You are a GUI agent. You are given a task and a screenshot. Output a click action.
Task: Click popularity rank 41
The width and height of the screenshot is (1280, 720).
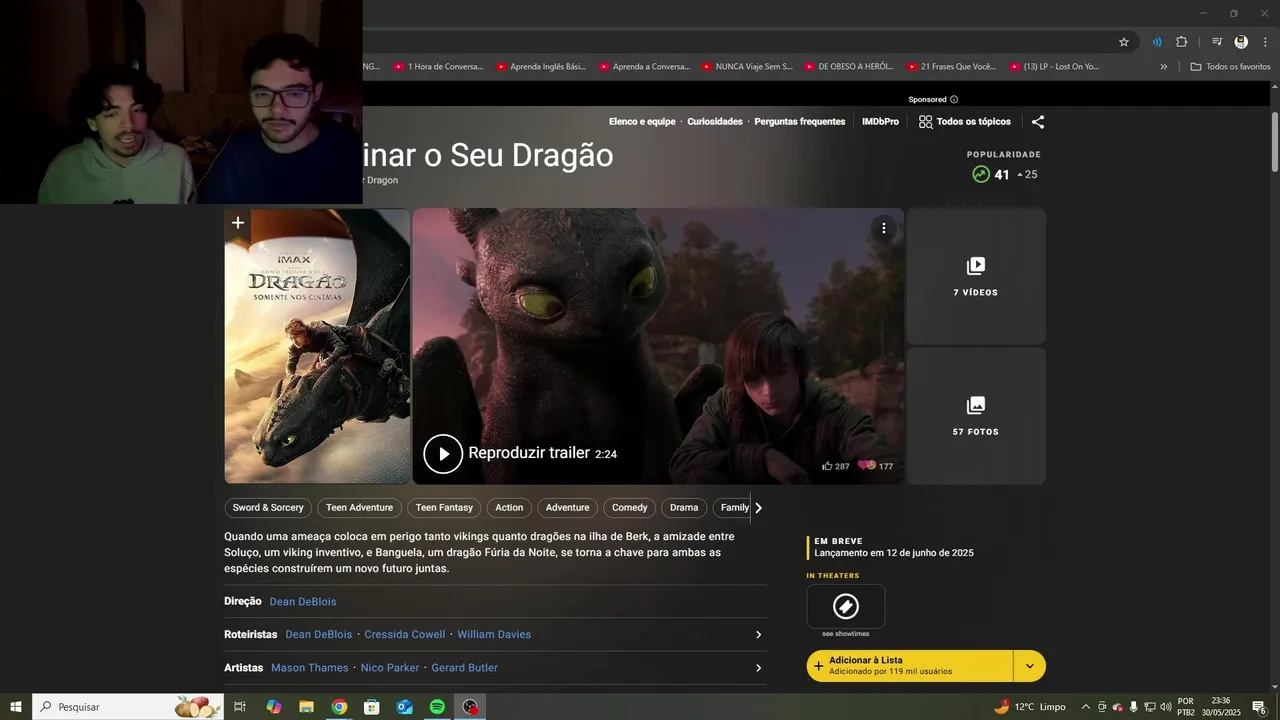[x=1002, y=175]
